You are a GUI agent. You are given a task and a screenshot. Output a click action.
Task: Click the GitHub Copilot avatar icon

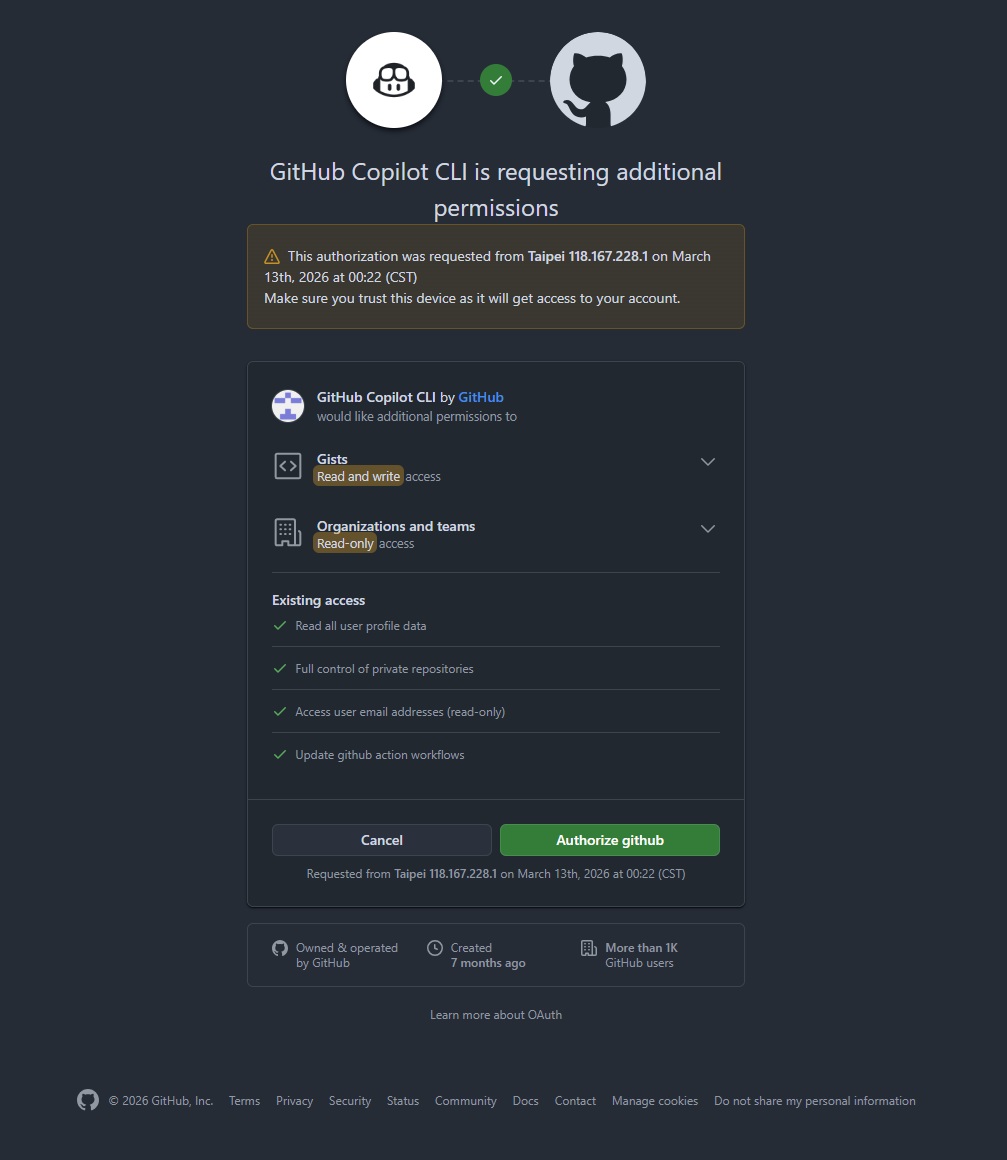[x=394, y=80]
